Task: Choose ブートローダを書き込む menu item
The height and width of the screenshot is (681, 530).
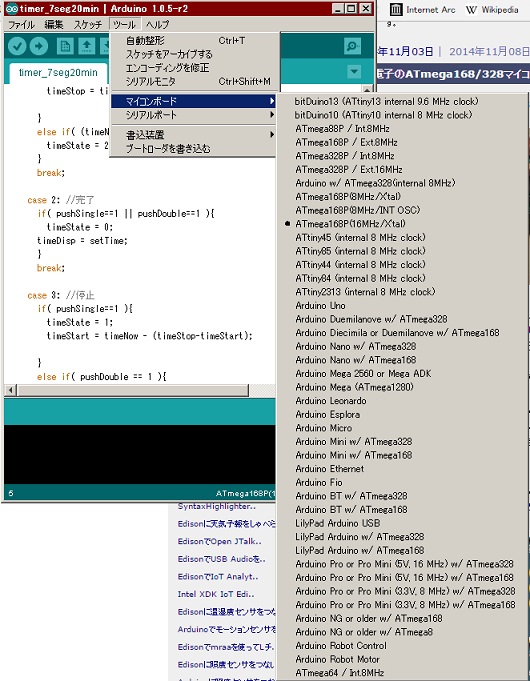Action: point(193,149)
